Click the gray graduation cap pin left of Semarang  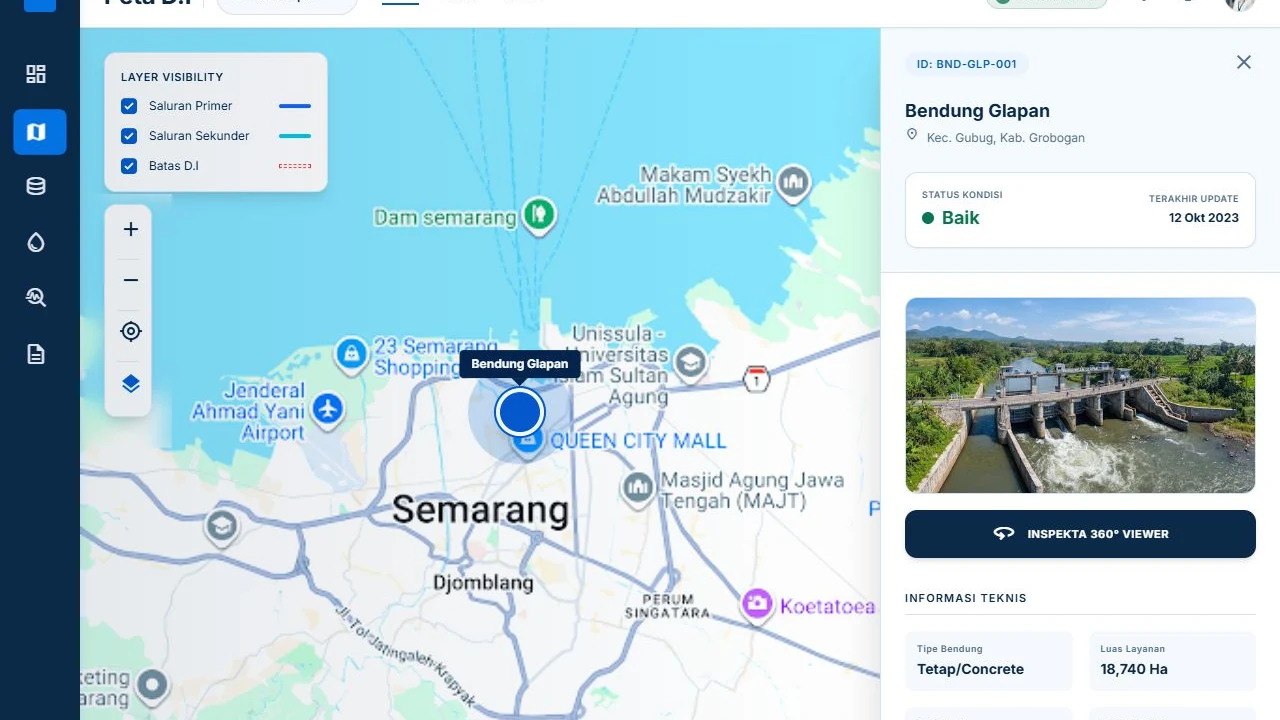[x=221, y=526]
